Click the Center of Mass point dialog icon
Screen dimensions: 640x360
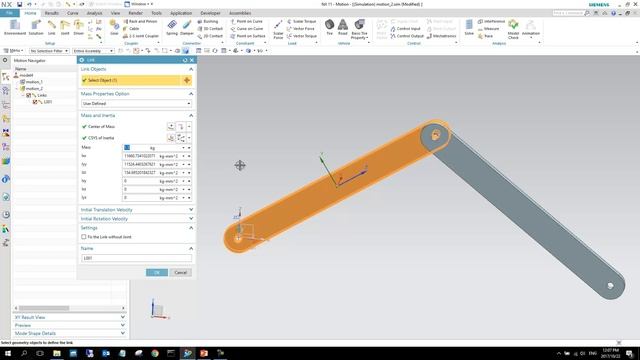pyautogui.click(x=171, y=127)
